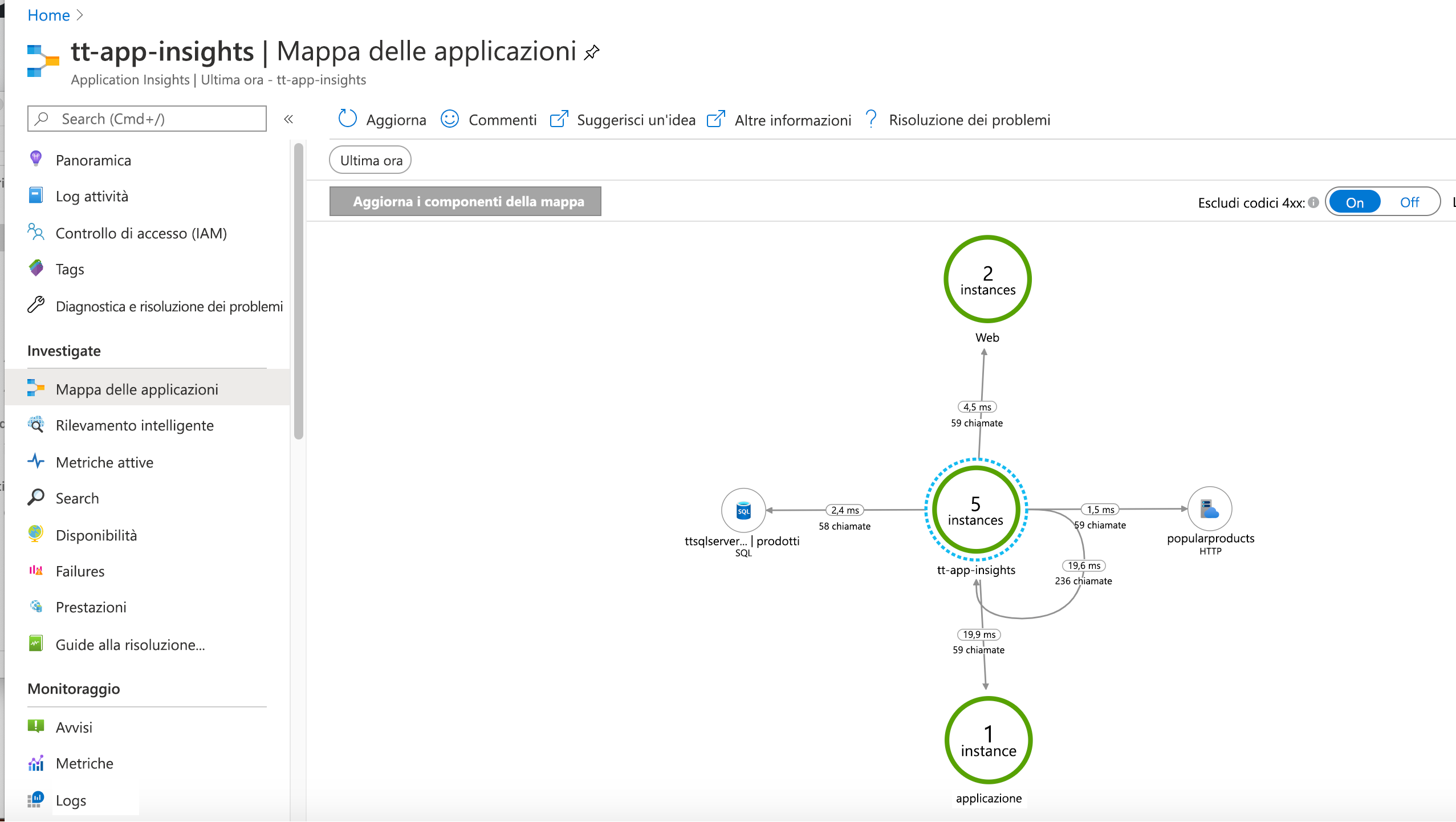
Task: Click the Investigate section heading
Action: 64,351
